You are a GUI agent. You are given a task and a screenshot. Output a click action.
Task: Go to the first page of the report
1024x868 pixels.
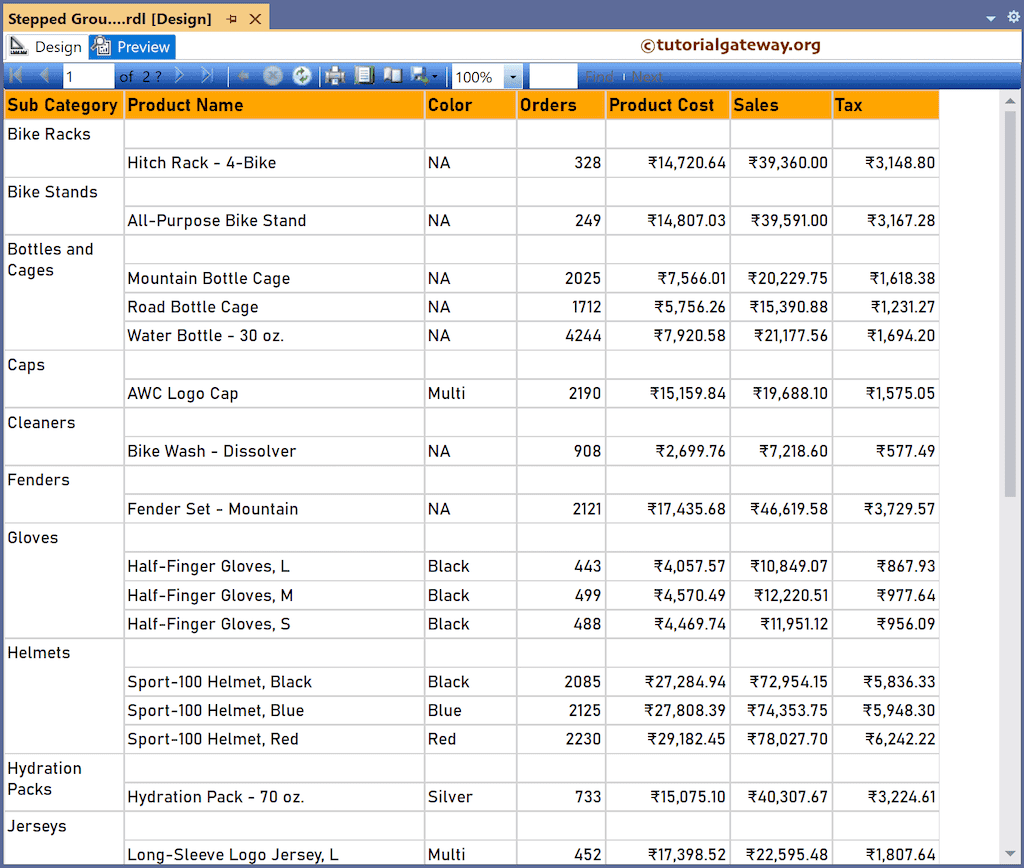[16, 76]
